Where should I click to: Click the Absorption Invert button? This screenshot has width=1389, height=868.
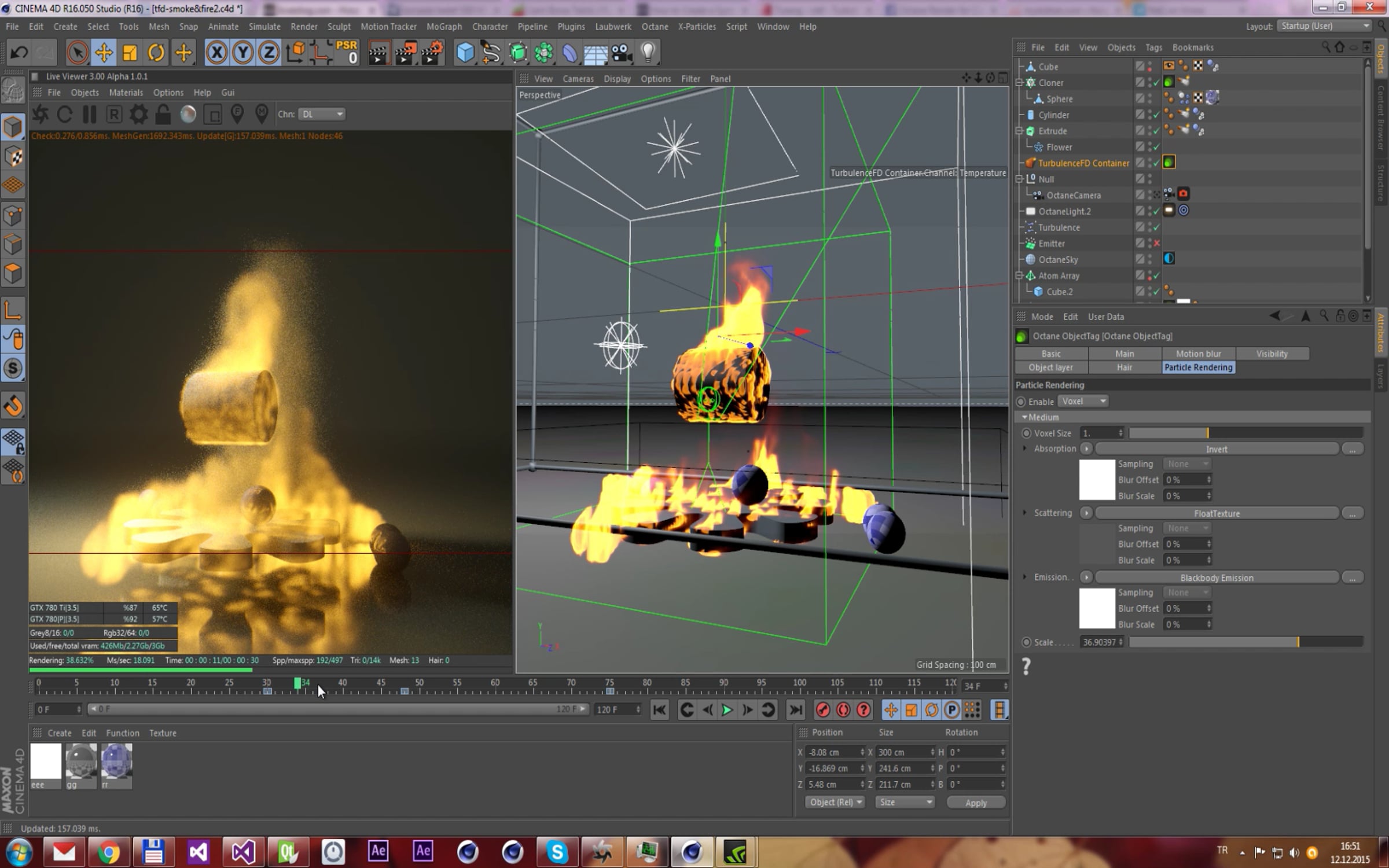[1217, 449]
